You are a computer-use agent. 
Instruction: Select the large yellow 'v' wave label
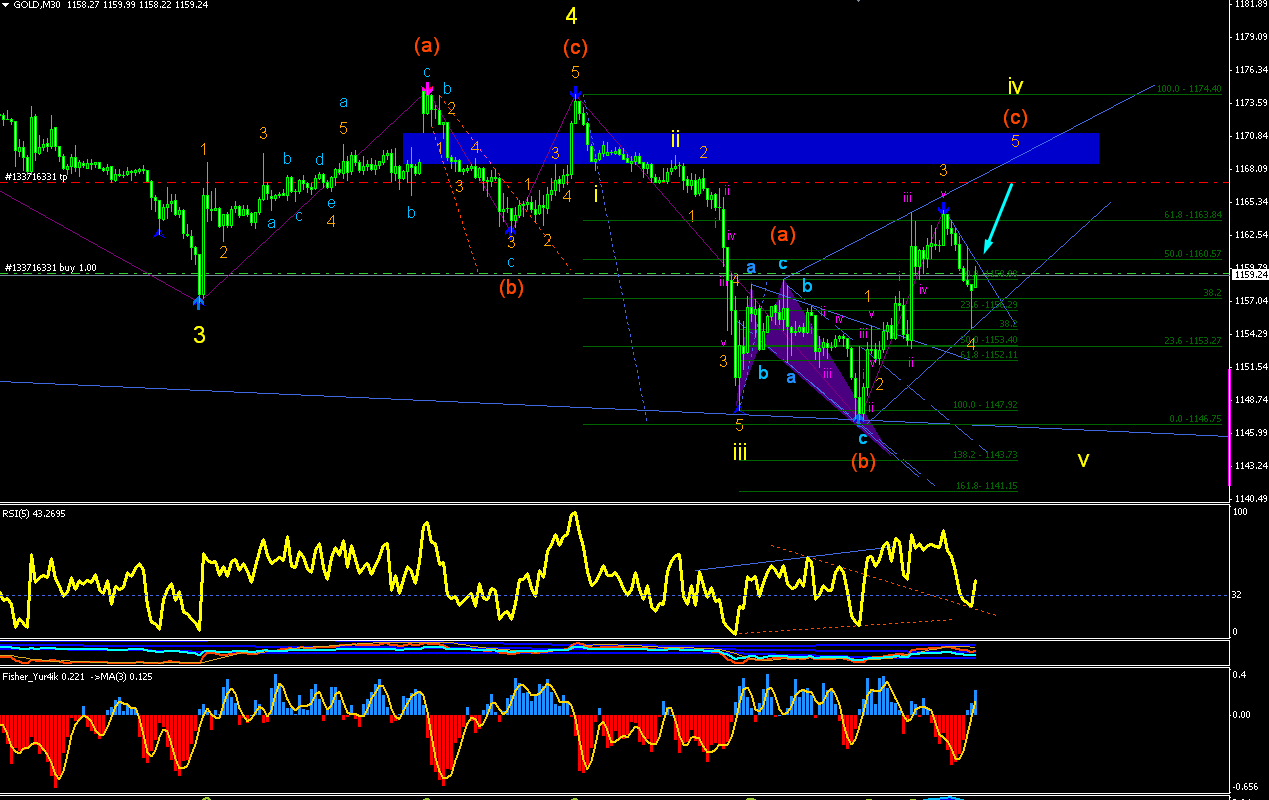coord(1083,460)
